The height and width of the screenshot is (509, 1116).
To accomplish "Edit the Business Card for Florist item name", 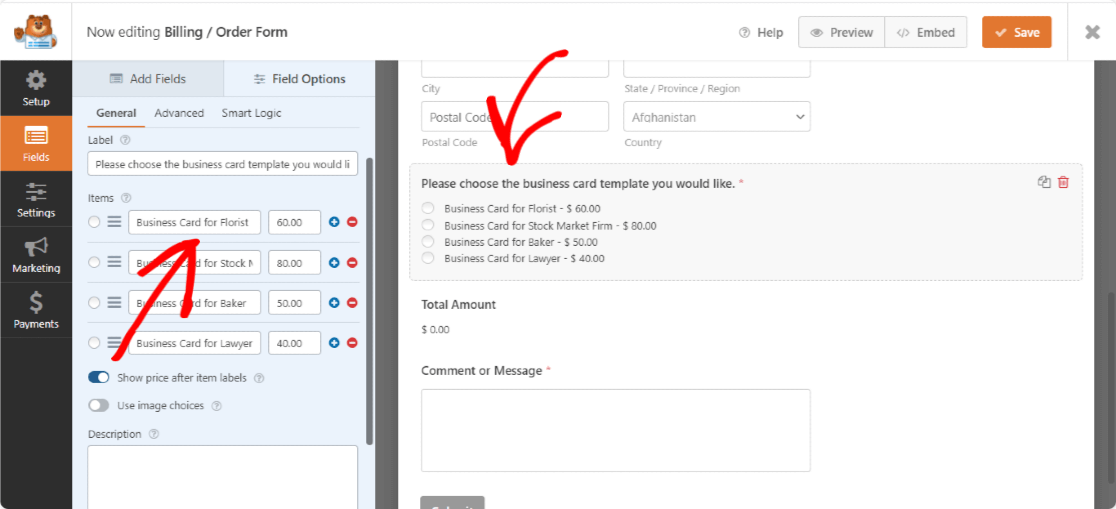I will [194, 222].
